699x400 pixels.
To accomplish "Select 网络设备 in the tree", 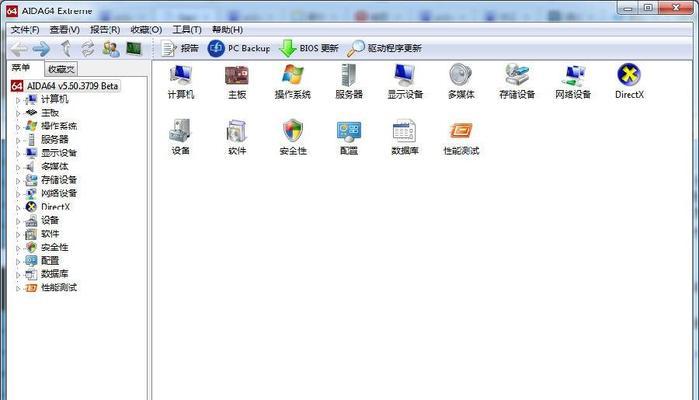I will tap(59, 193).
